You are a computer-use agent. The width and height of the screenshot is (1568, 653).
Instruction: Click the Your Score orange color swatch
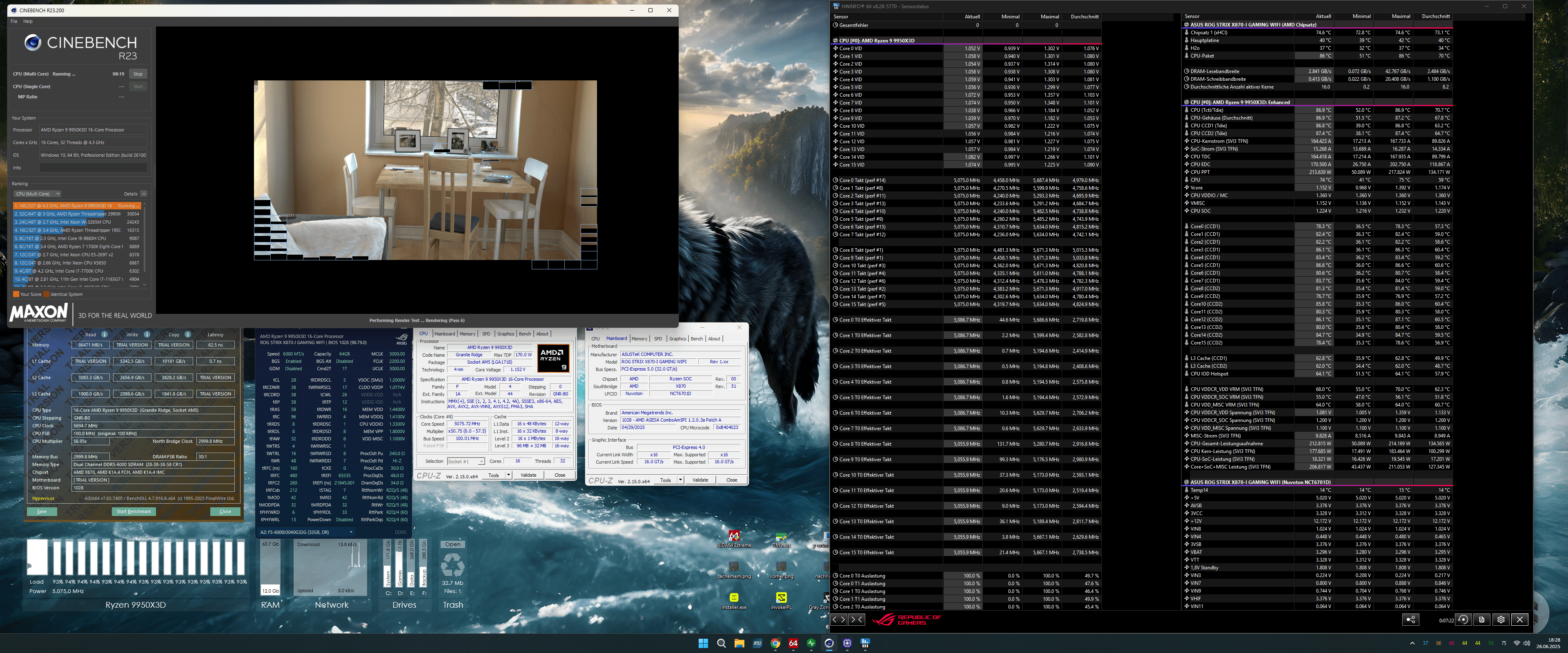tap(16, 295)
